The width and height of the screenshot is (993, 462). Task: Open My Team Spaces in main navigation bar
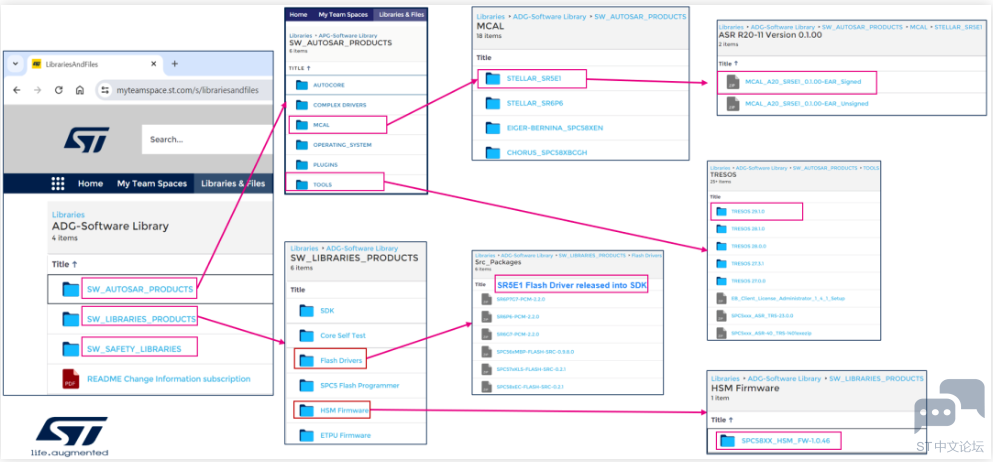[152, 184]
